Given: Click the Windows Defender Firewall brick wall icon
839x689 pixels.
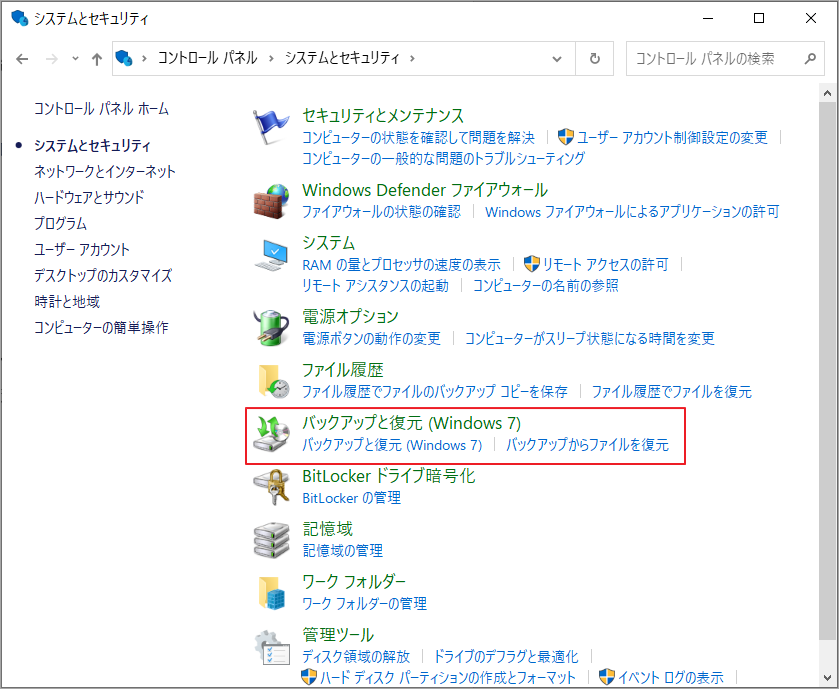Looking at the screenshot, I should tap(271, 201).
